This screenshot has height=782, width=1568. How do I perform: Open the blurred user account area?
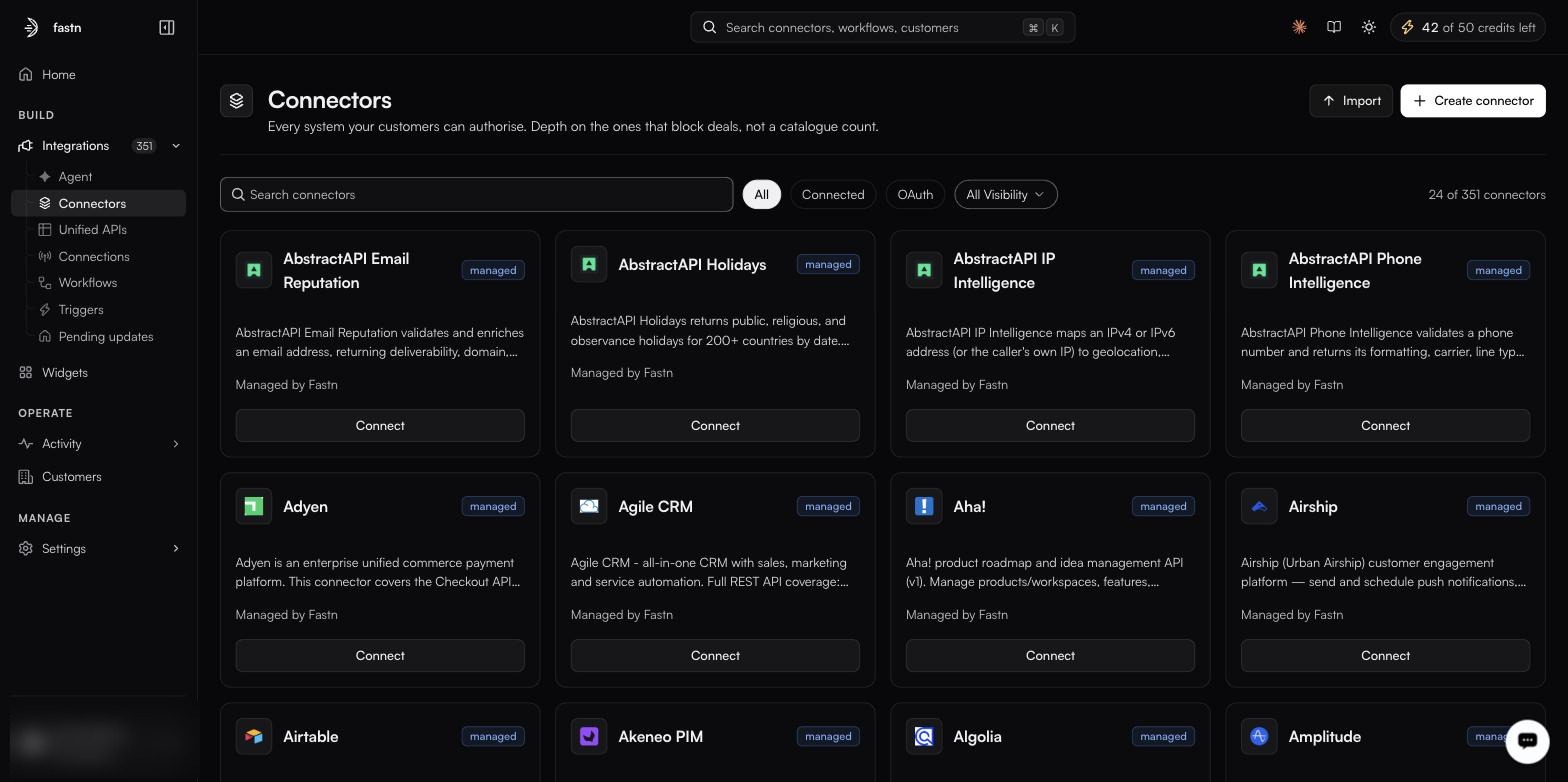point(98,741)
